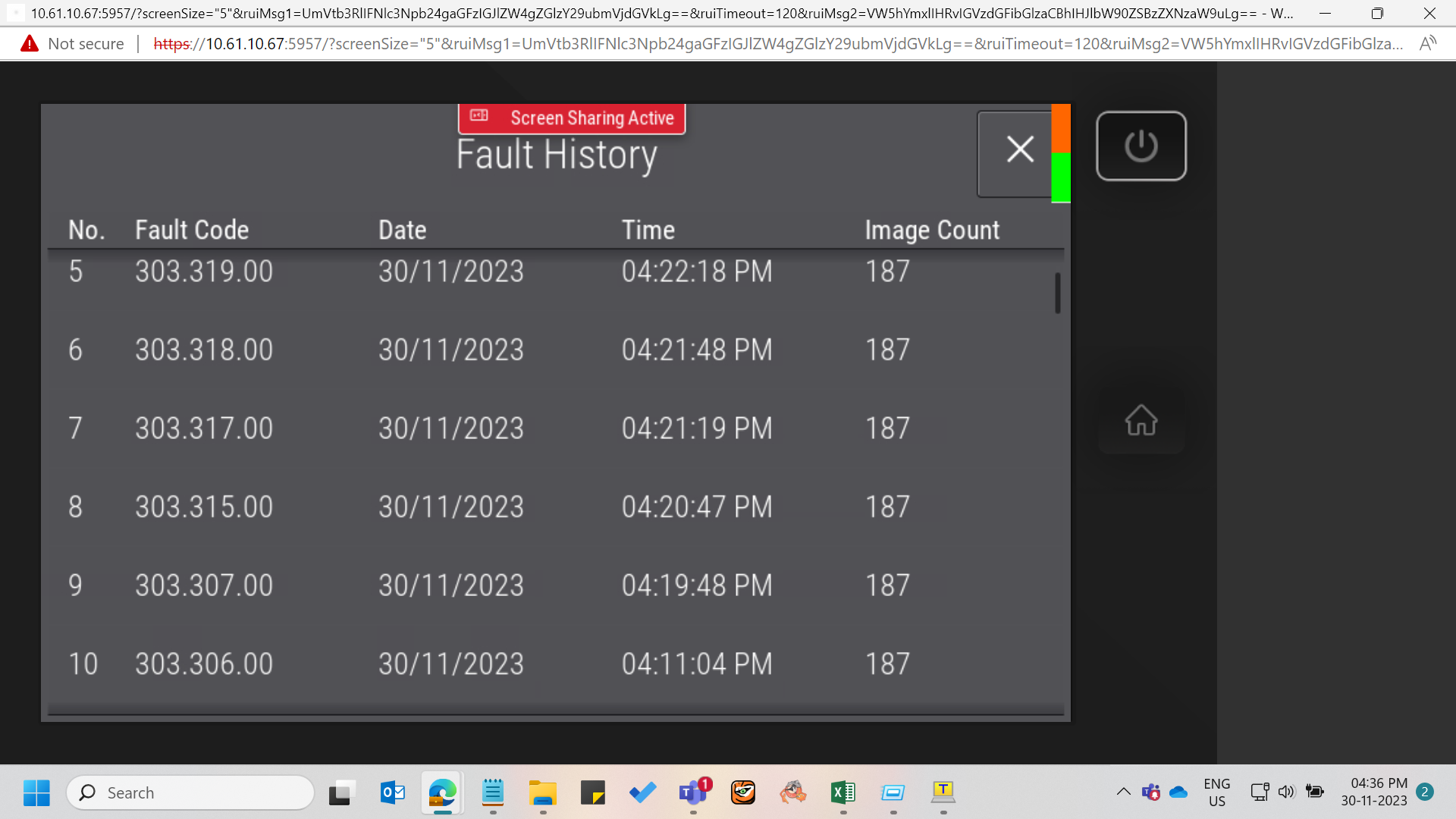This screenshot has width=1456, height=819.
Task: Click the Screen Sharing Active banner
Action: [x=572, y=118]
